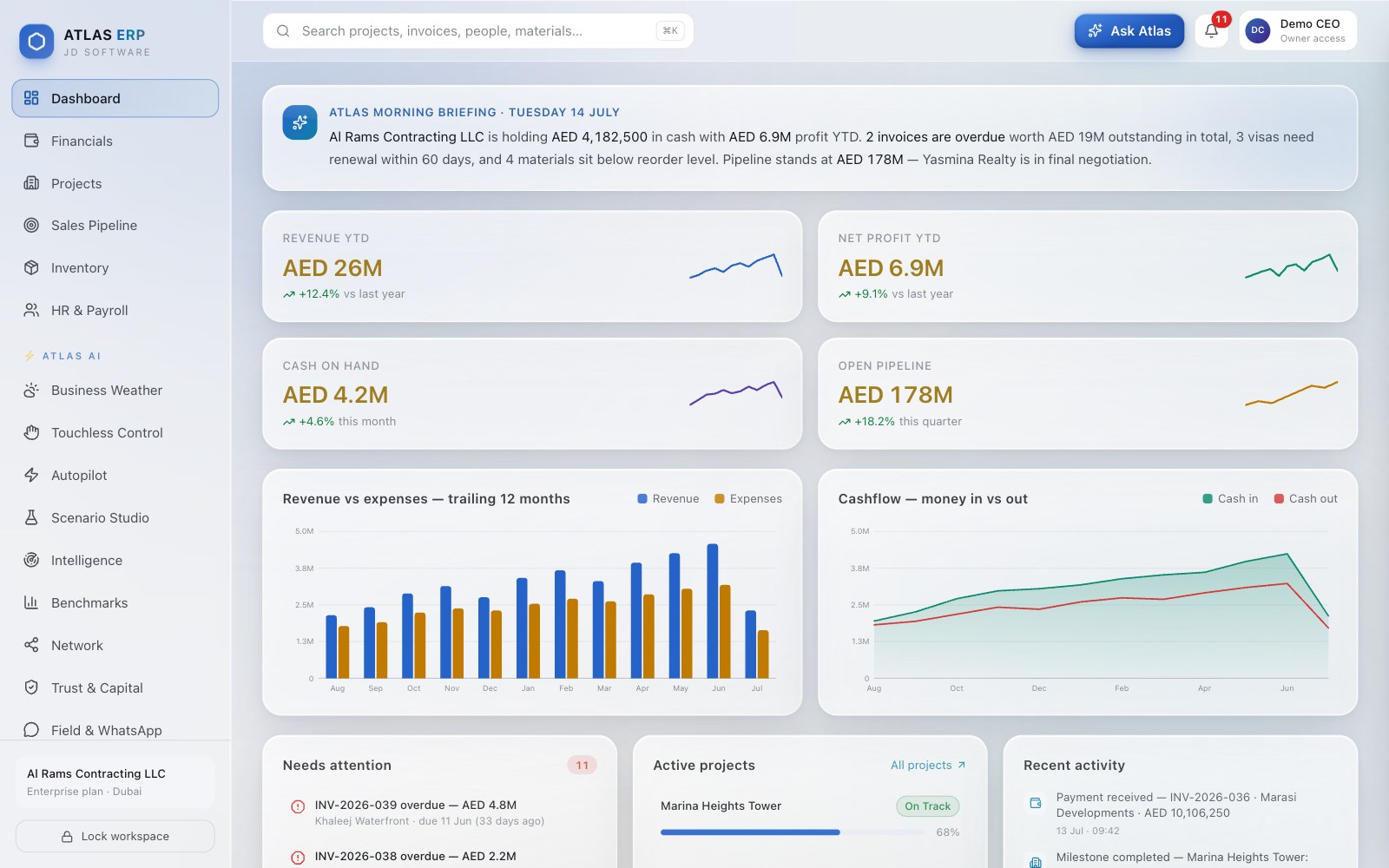Toggle the Cash in legend item

pyautogui.click(x=1230, y=498)
